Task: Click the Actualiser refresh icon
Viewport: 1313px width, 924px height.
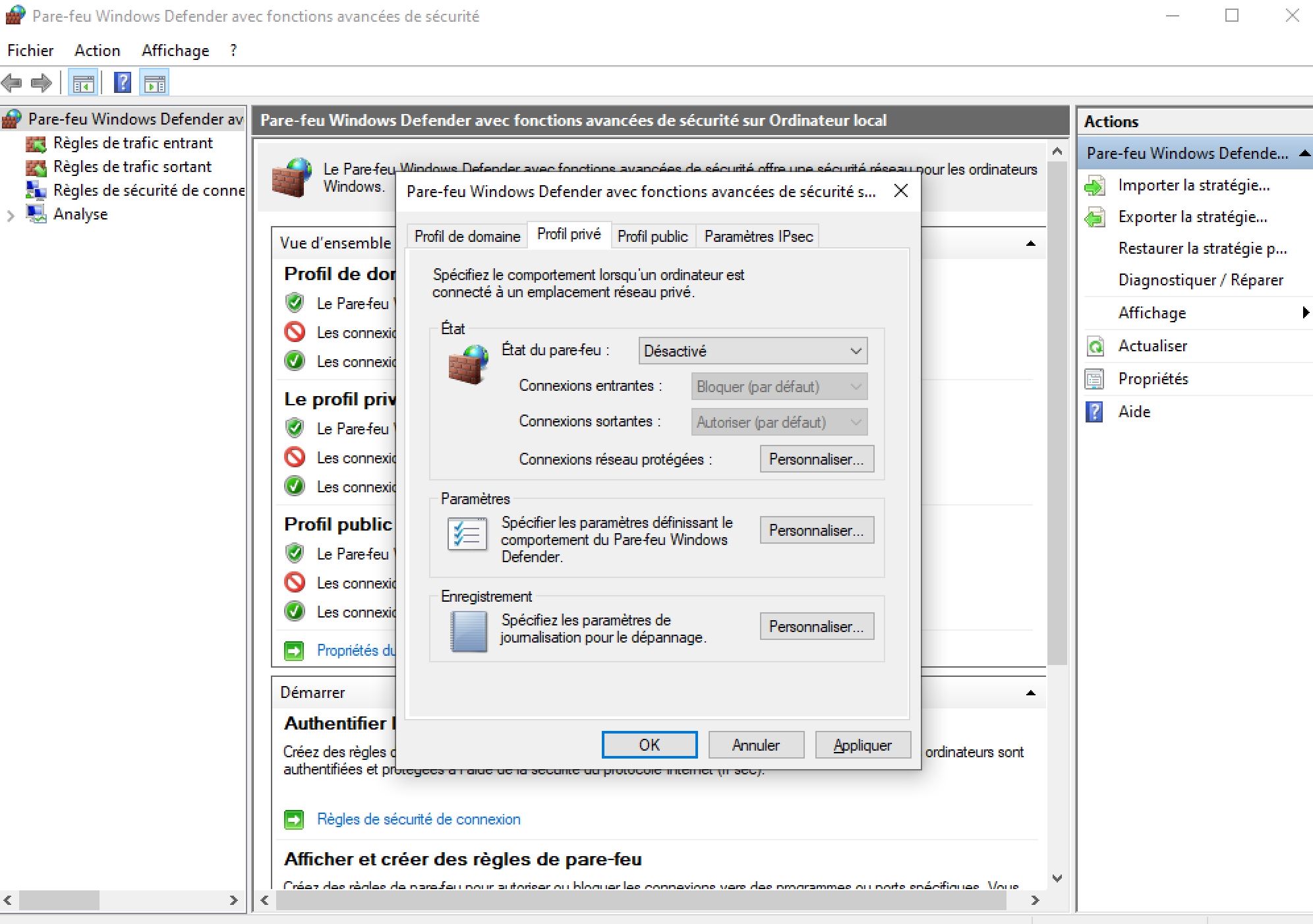Action: point(1095,346)
